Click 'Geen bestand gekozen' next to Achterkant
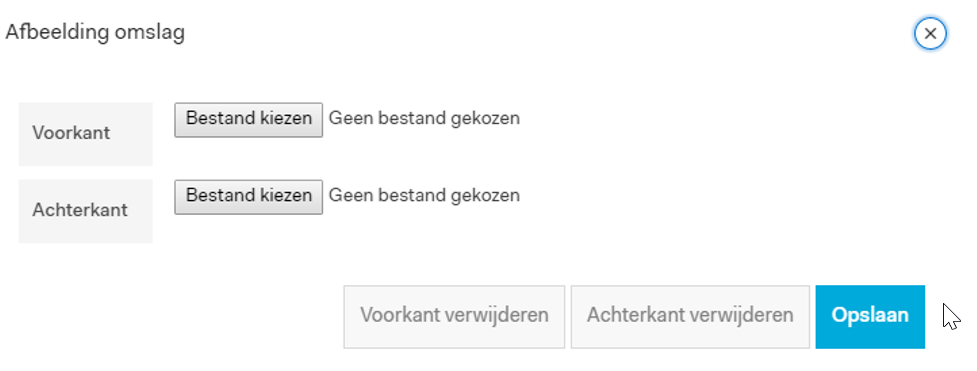The height and width of the screenshot is (371, 977). tap(424, 196)
